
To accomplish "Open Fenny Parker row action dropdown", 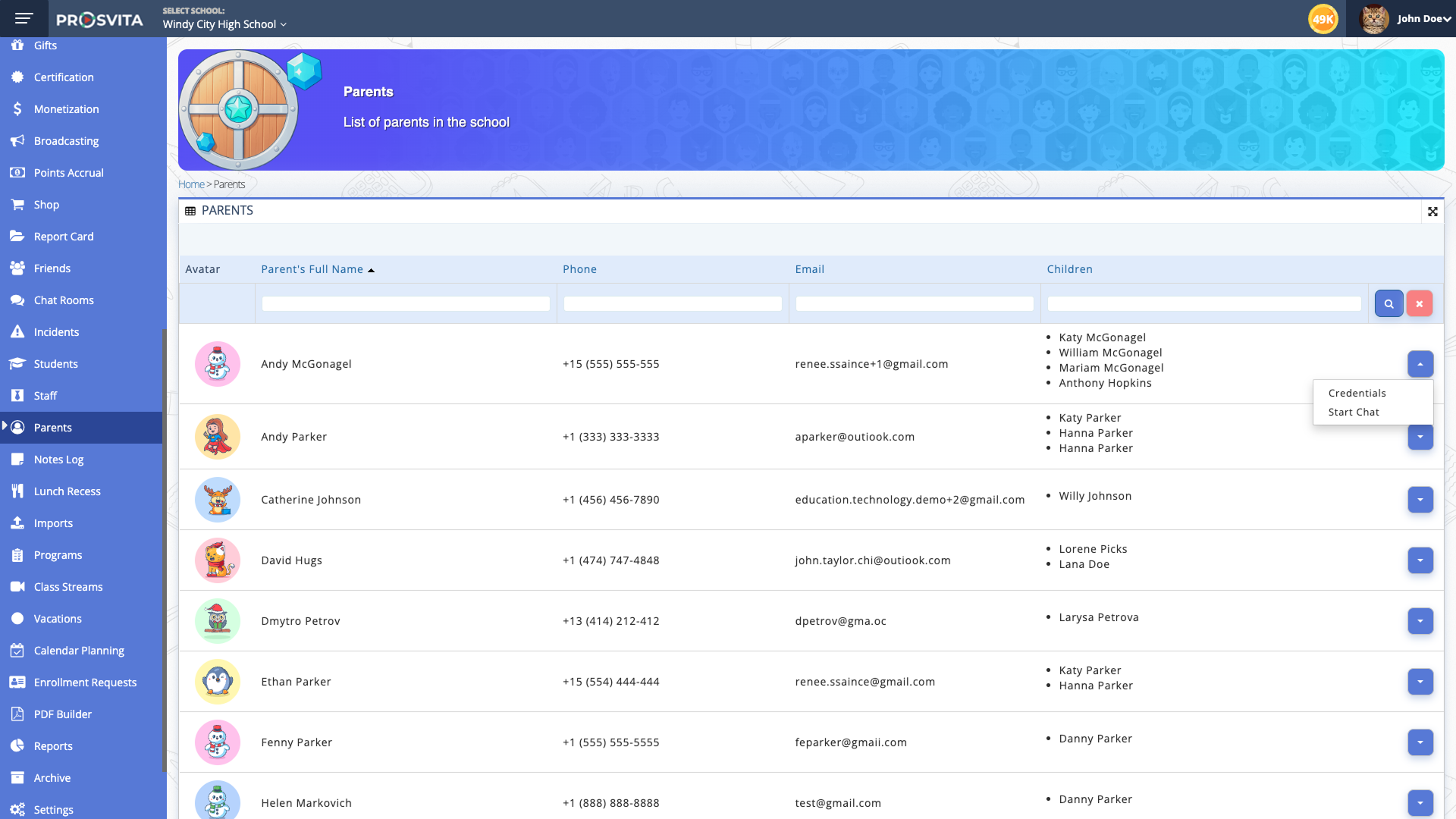I will click(1420, 742).
